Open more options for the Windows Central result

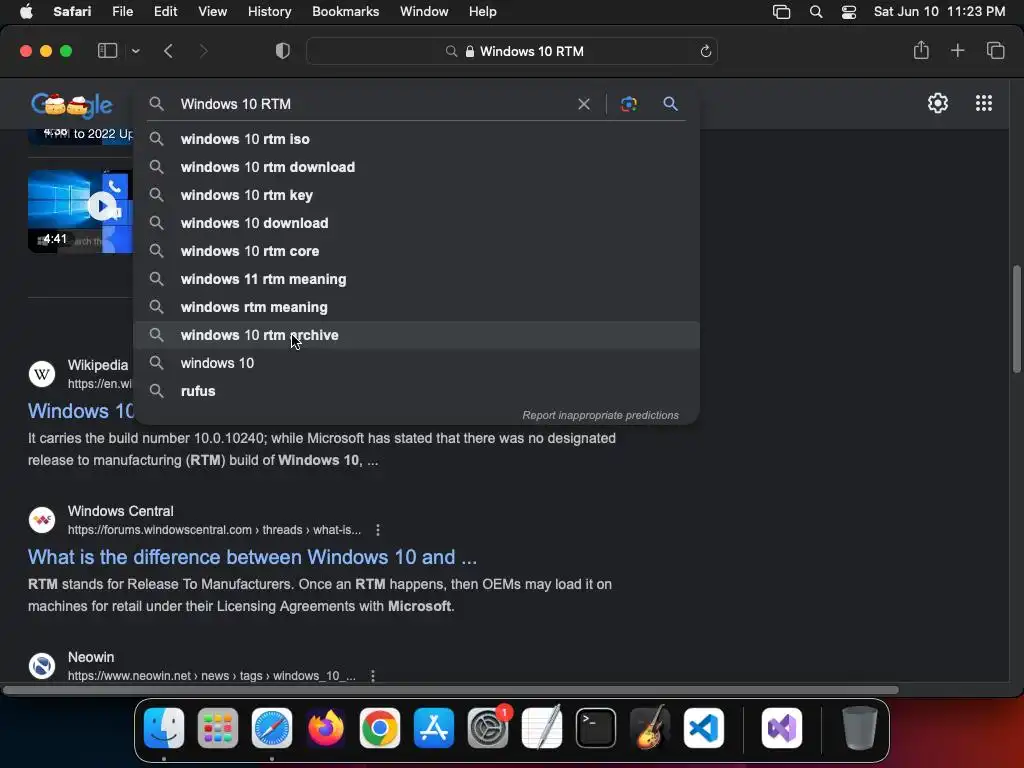pos(377,530)
